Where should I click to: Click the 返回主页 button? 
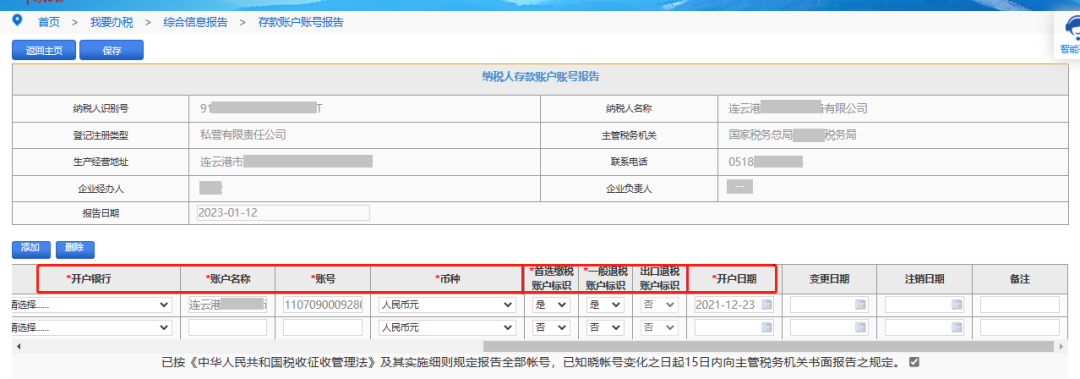tap(44, 50)
